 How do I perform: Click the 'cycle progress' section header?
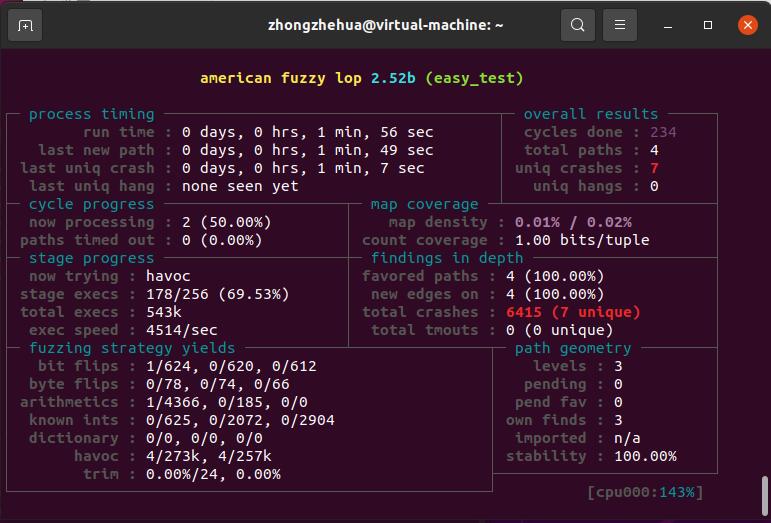click(91, 204)
